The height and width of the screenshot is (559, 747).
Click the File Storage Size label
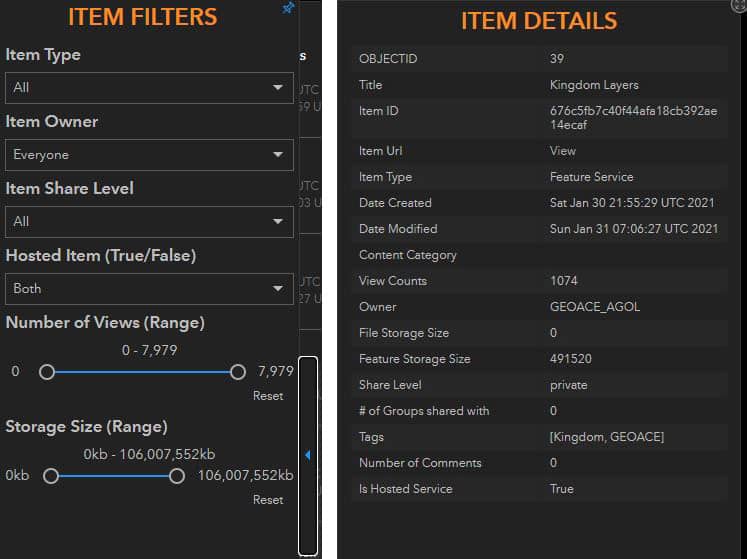(404, 333)
